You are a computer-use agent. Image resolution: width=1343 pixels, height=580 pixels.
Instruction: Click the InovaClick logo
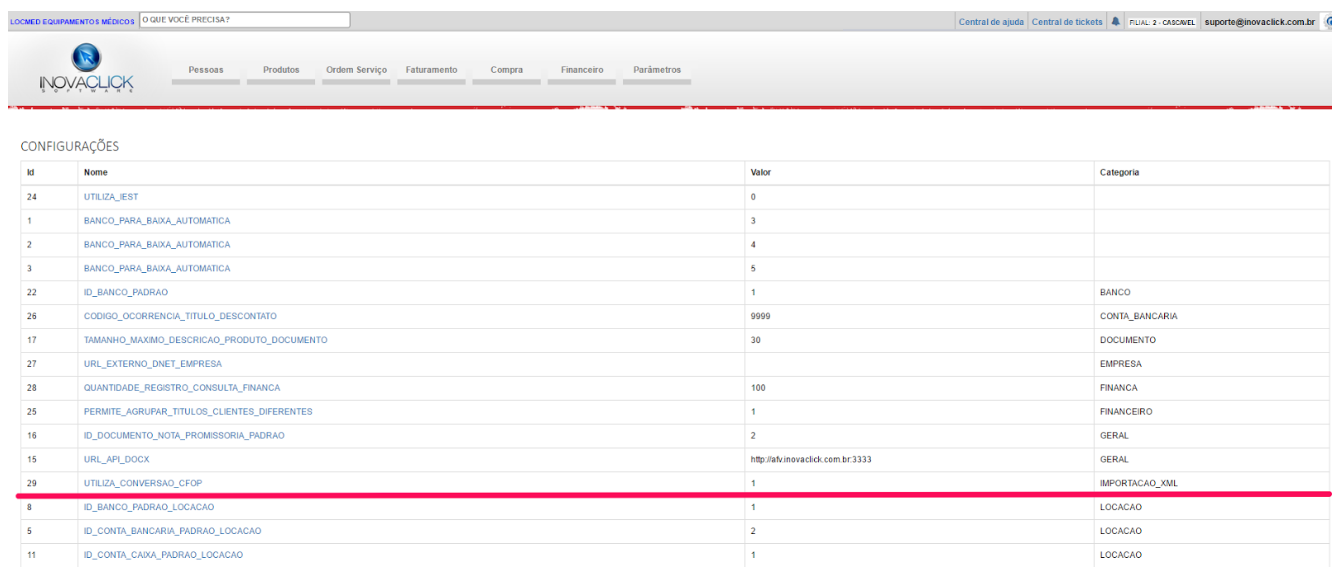click(x=86, y=68)
